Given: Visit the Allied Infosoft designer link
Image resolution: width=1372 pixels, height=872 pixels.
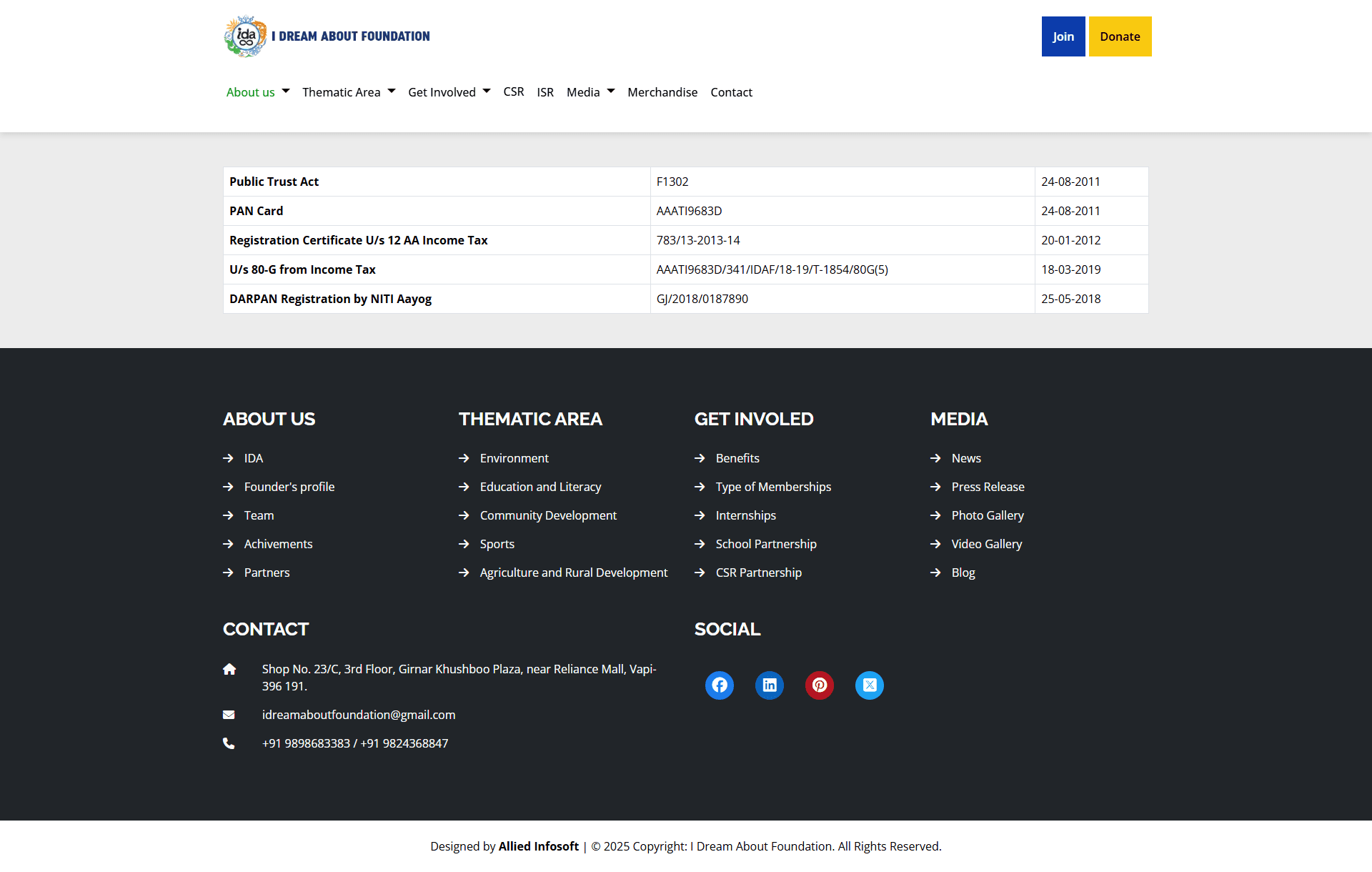Looking at the screenshot, I should tap(538, 846).
